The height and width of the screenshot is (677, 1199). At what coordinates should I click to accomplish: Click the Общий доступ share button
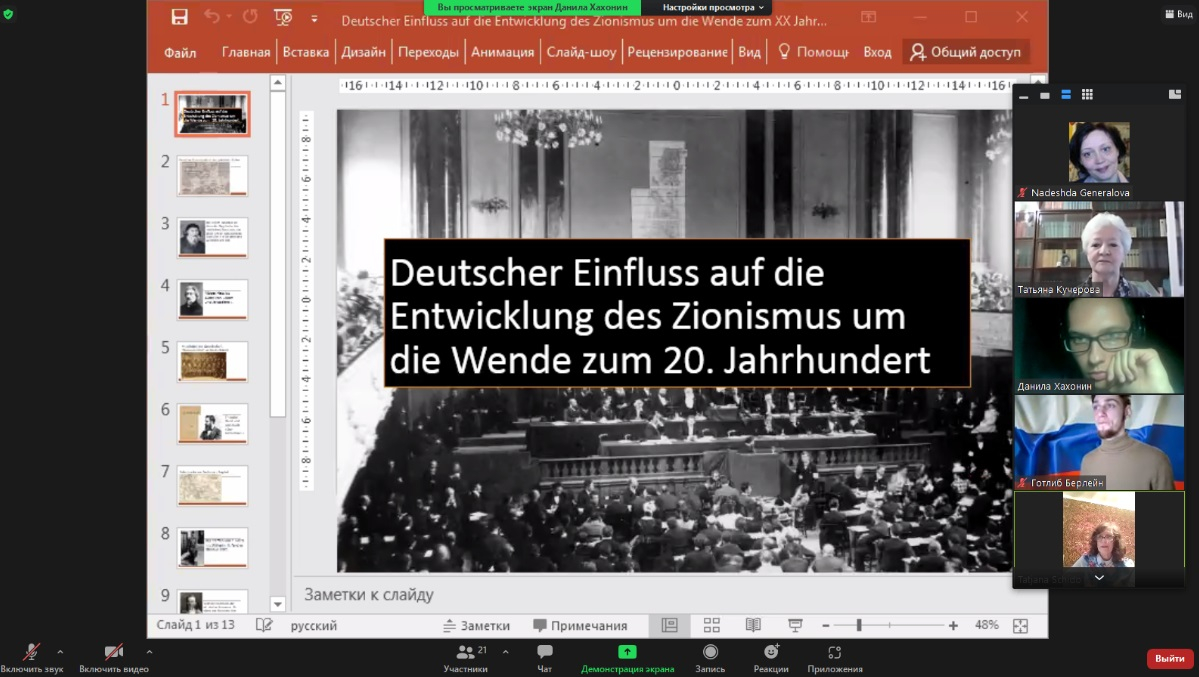pos(965,52)
